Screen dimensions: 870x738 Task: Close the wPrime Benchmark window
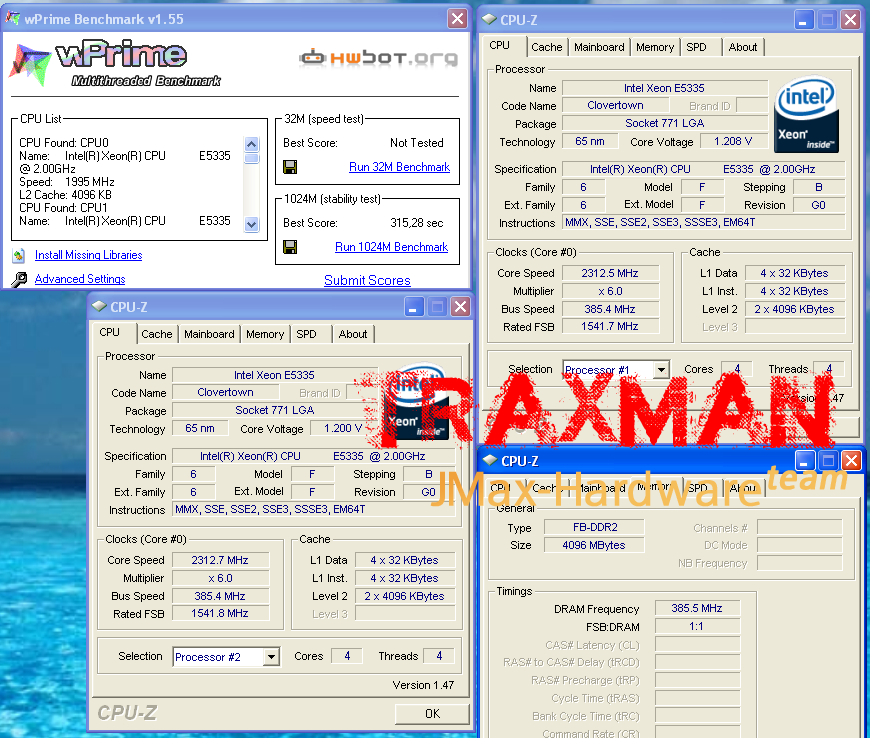pyautogui.click(x=457, y=19)
